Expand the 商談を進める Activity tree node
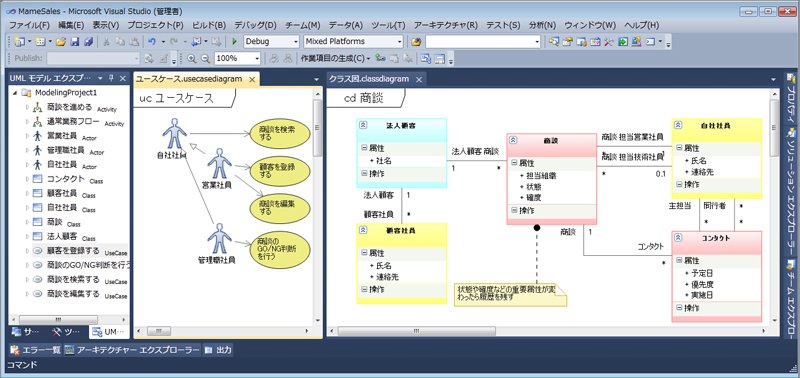Screen dimensions: 800x378 click(28, 108)
